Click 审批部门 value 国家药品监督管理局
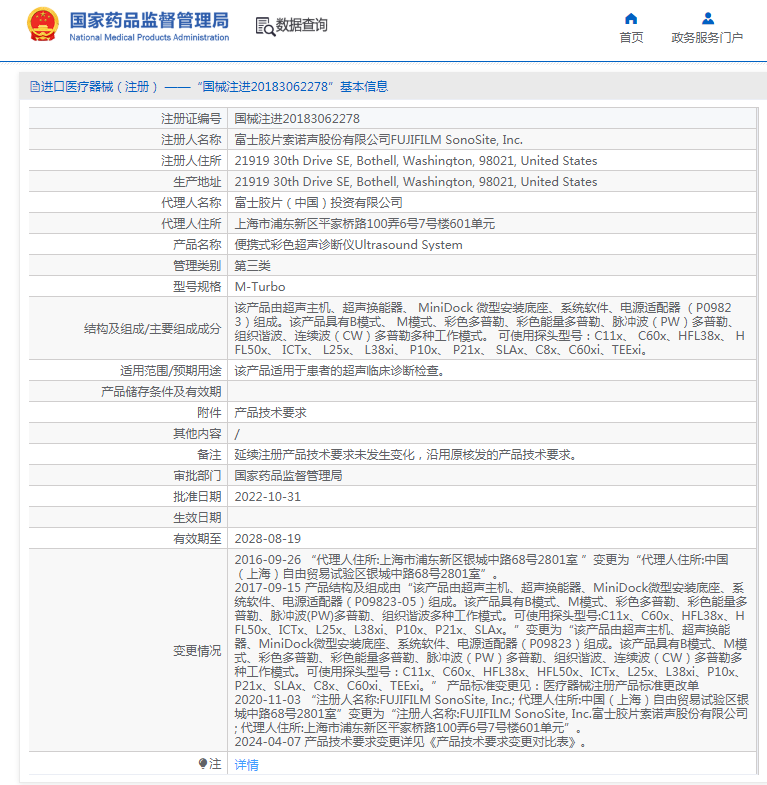 click(x=288, y=476)
